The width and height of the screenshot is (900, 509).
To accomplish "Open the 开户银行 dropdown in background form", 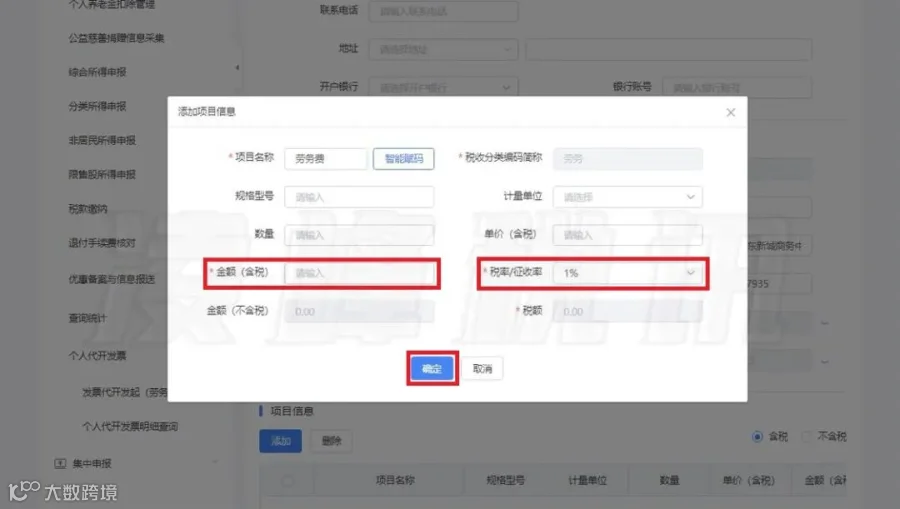I will (x=444, y=88).
